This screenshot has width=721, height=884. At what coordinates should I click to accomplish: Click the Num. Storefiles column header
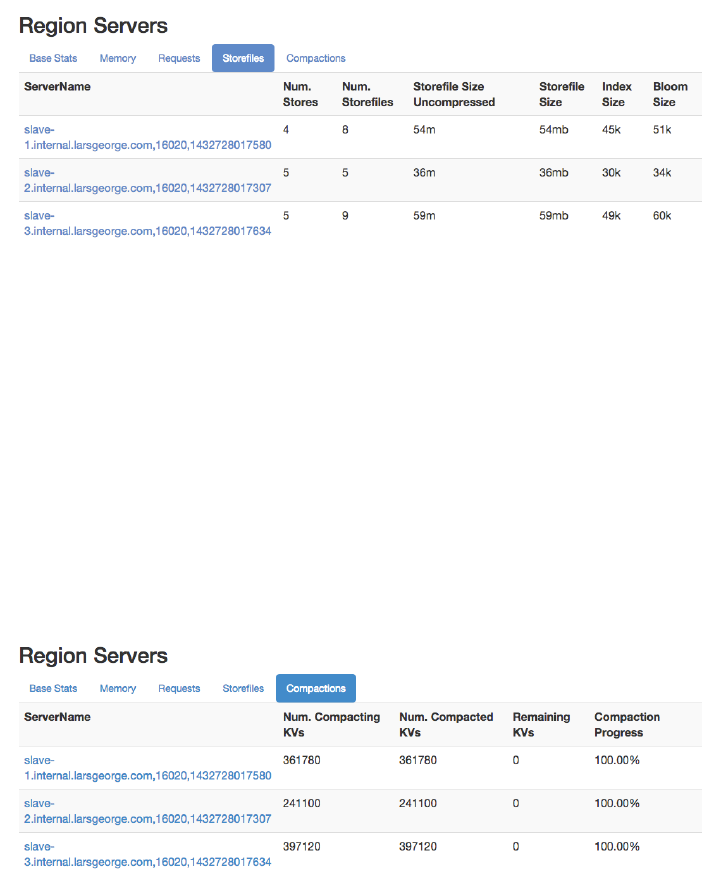tap(368, 94)
